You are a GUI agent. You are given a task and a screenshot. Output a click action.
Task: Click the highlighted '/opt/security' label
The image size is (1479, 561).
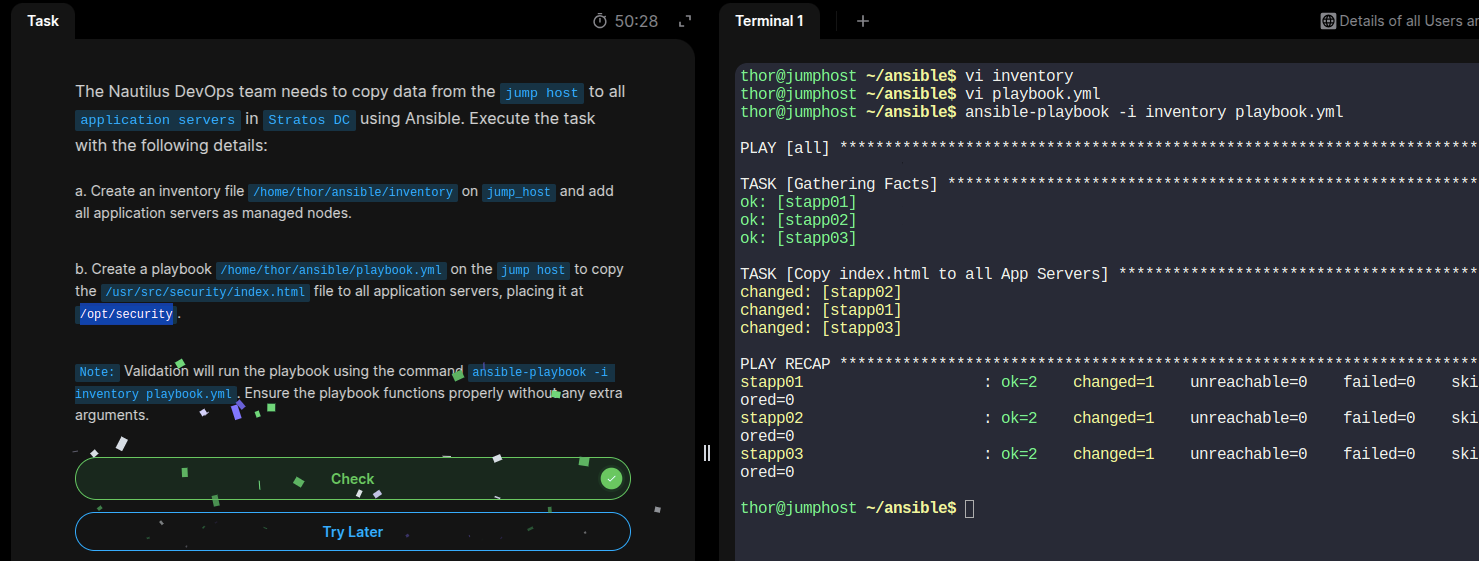[x=126, y=314]
